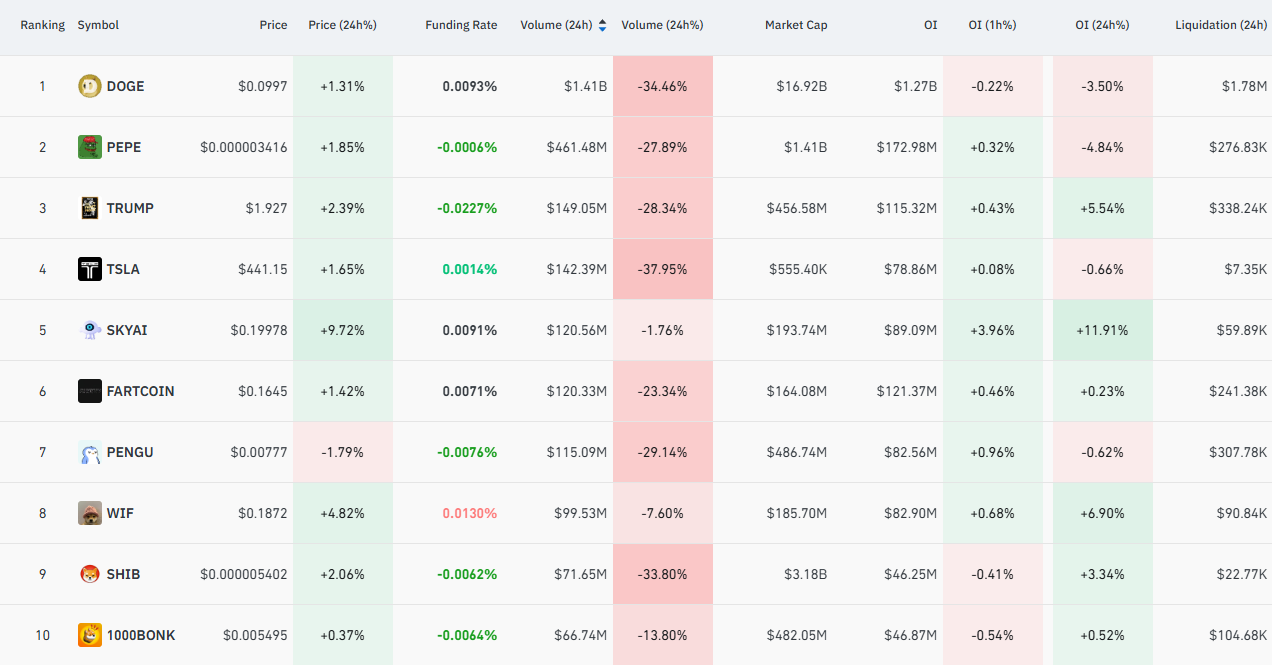Click the PEPE frog icon
This screenshot has height=665, width=1272.
click(x=90, y=147)
